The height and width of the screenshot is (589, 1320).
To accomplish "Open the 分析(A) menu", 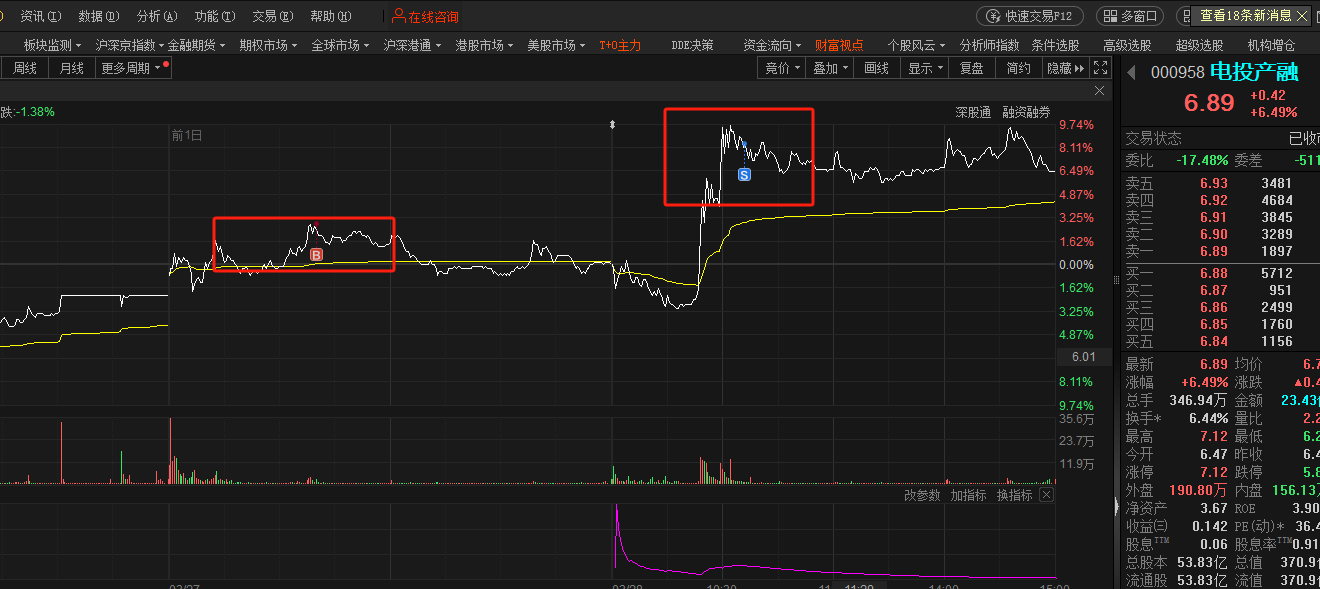I will (x=157, y=16).
